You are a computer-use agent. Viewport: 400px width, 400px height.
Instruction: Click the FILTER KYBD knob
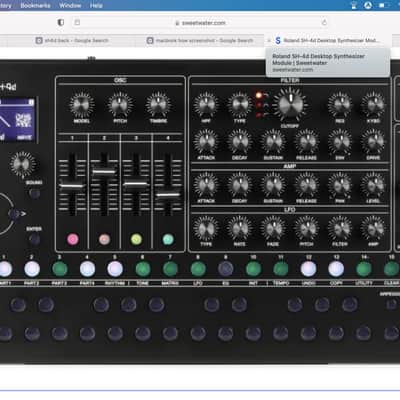pos(373,104)
